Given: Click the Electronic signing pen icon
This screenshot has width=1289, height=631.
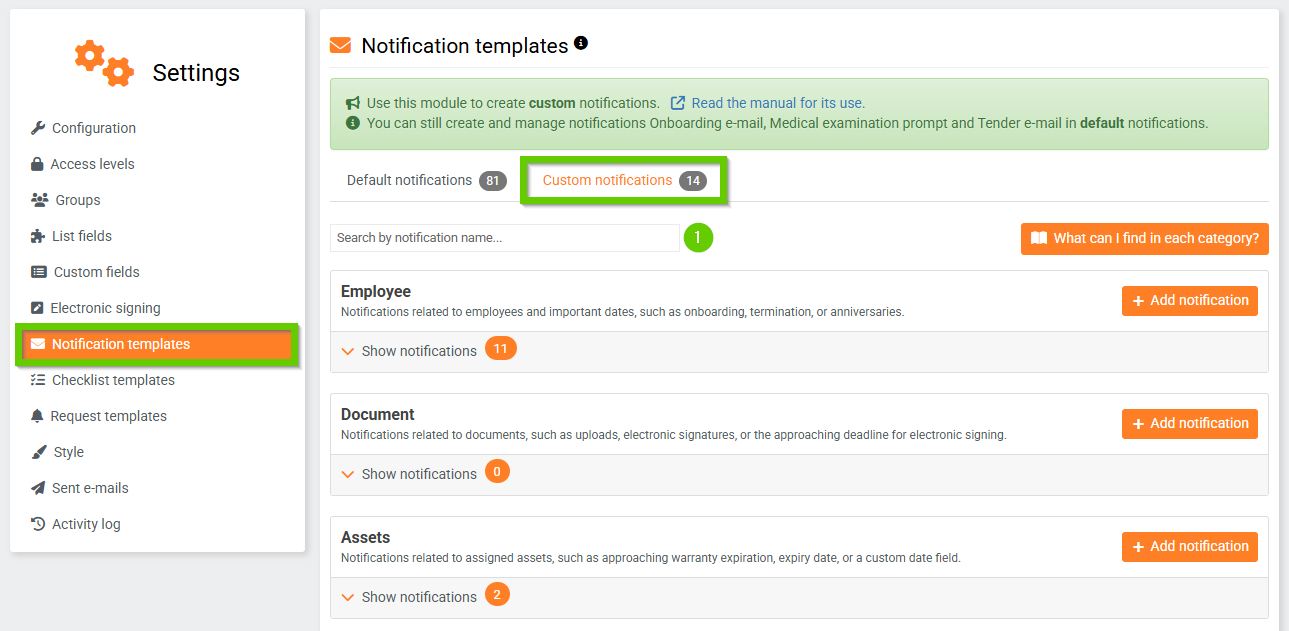Looking at the screenshot, I should click(37, 308).
